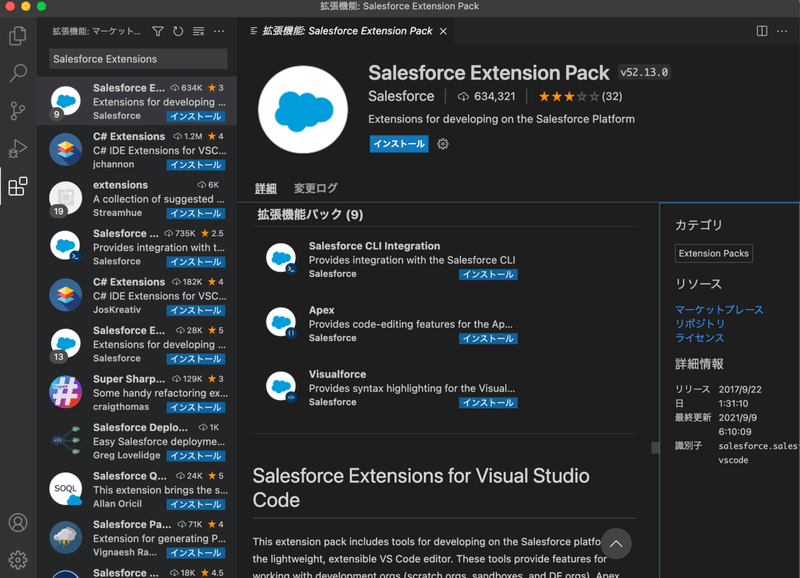Viewport: 800px width, 578px height.
Task: Click the Extensions icon in activity bar
Action: tap(18, 187)
